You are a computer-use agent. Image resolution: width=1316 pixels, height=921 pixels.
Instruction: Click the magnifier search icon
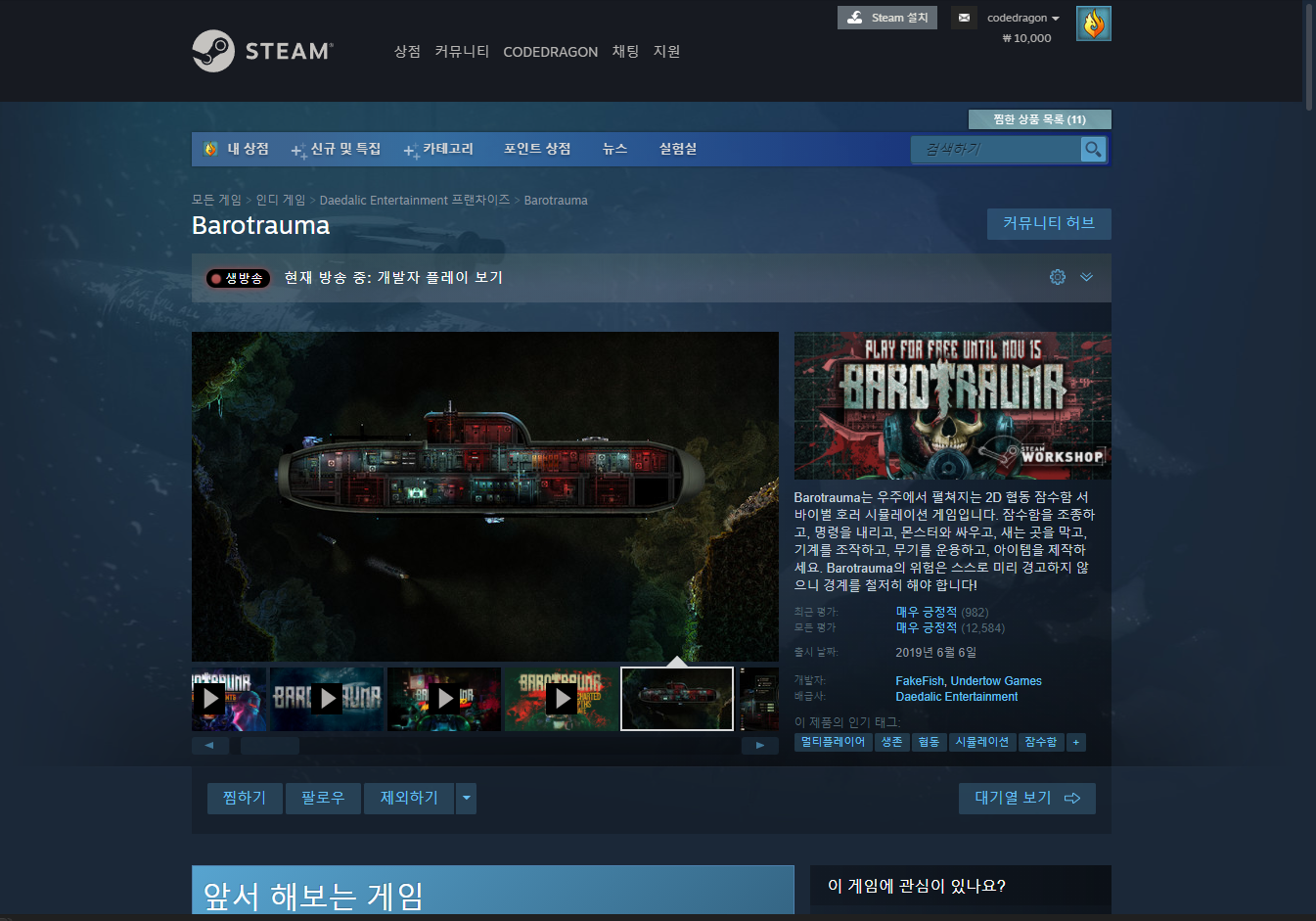point(1093,149)
